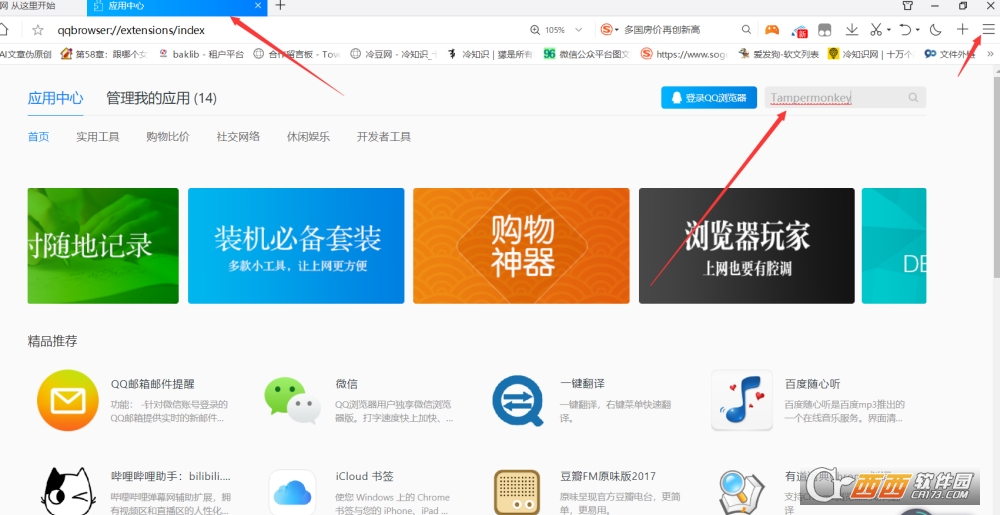Open the 微信 title link
1000x515 pixels.
(x=346, y=384)
